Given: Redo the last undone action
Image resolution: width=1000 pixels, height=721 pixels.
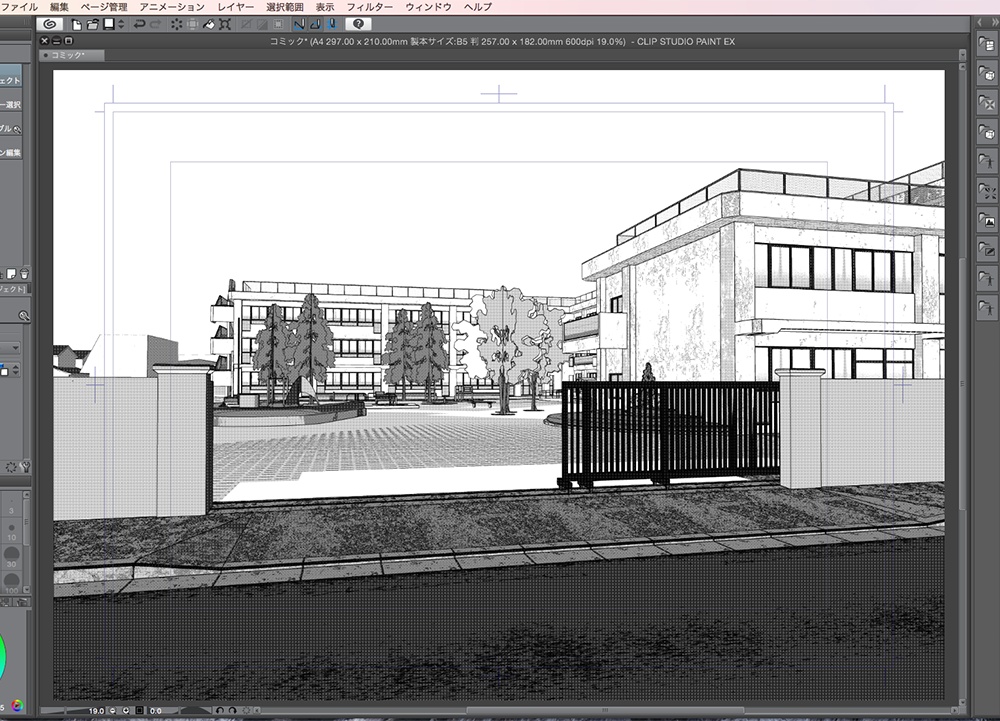Looking at the screenshot, I should coord(155,24).
